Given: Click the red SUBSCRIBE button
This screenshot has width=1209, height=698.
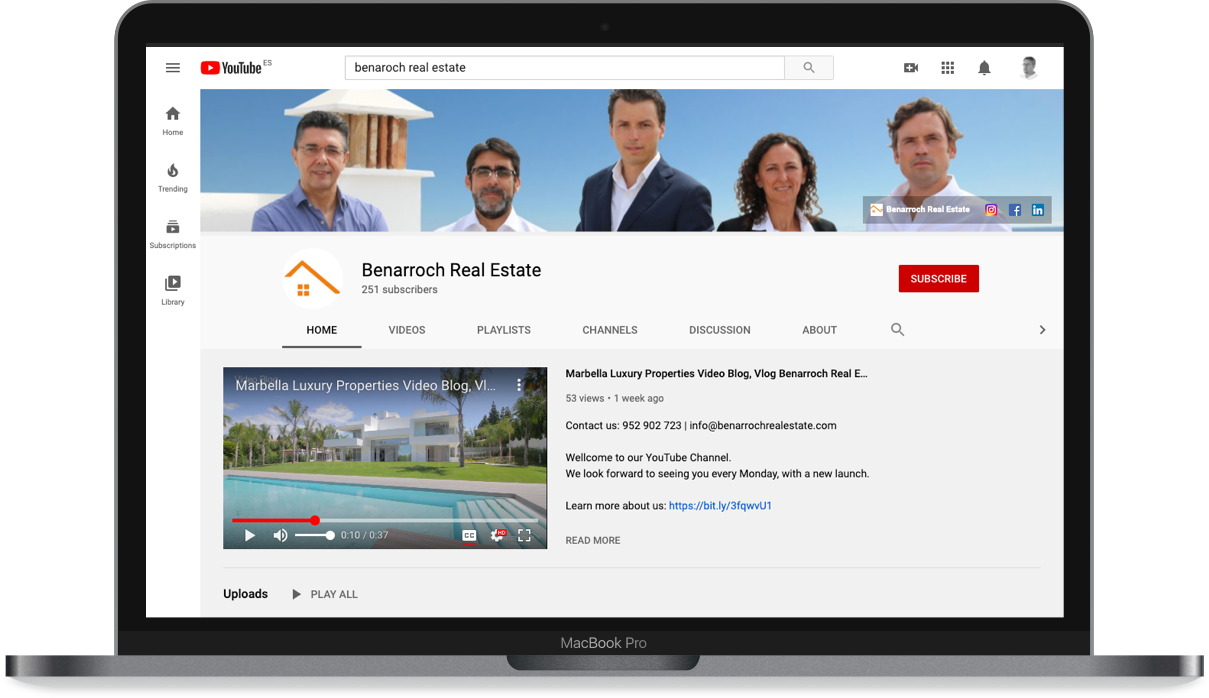Looking at the screenshot, I should pyautogui.click(x=939, y=279).
